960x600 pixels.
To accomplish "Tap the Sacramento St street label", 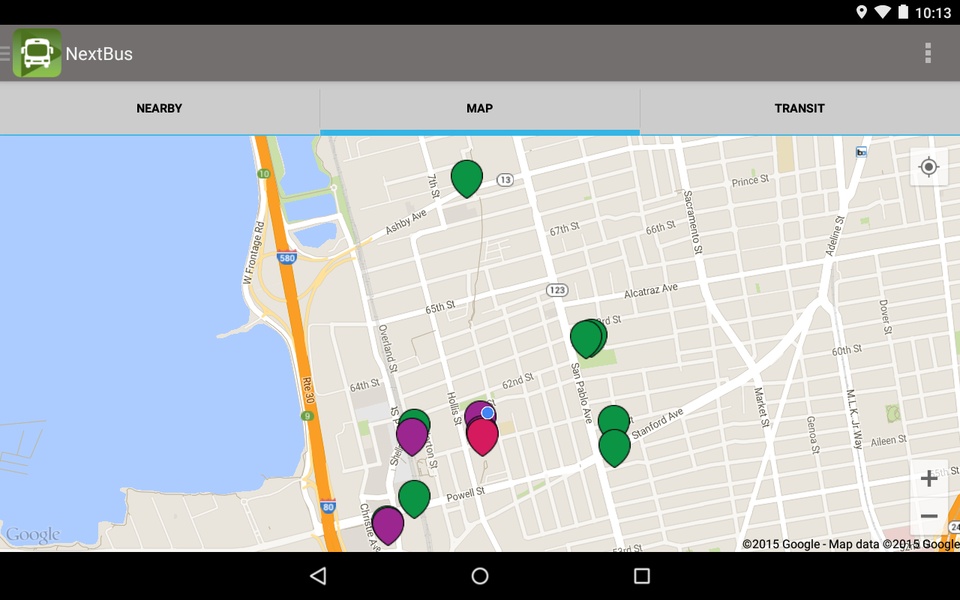I will [x=692, y=222].
